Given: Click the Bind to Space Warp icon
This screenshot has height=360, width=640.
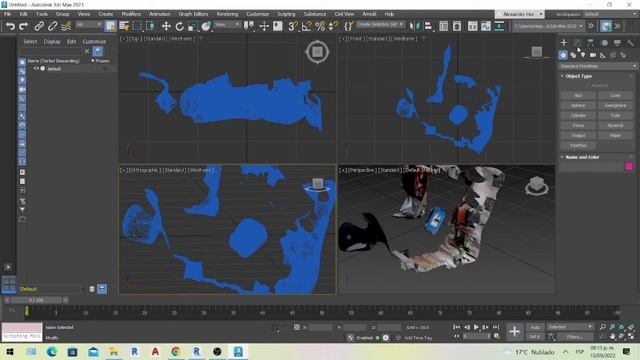Looking at the screenshot, I should [66, 27].
